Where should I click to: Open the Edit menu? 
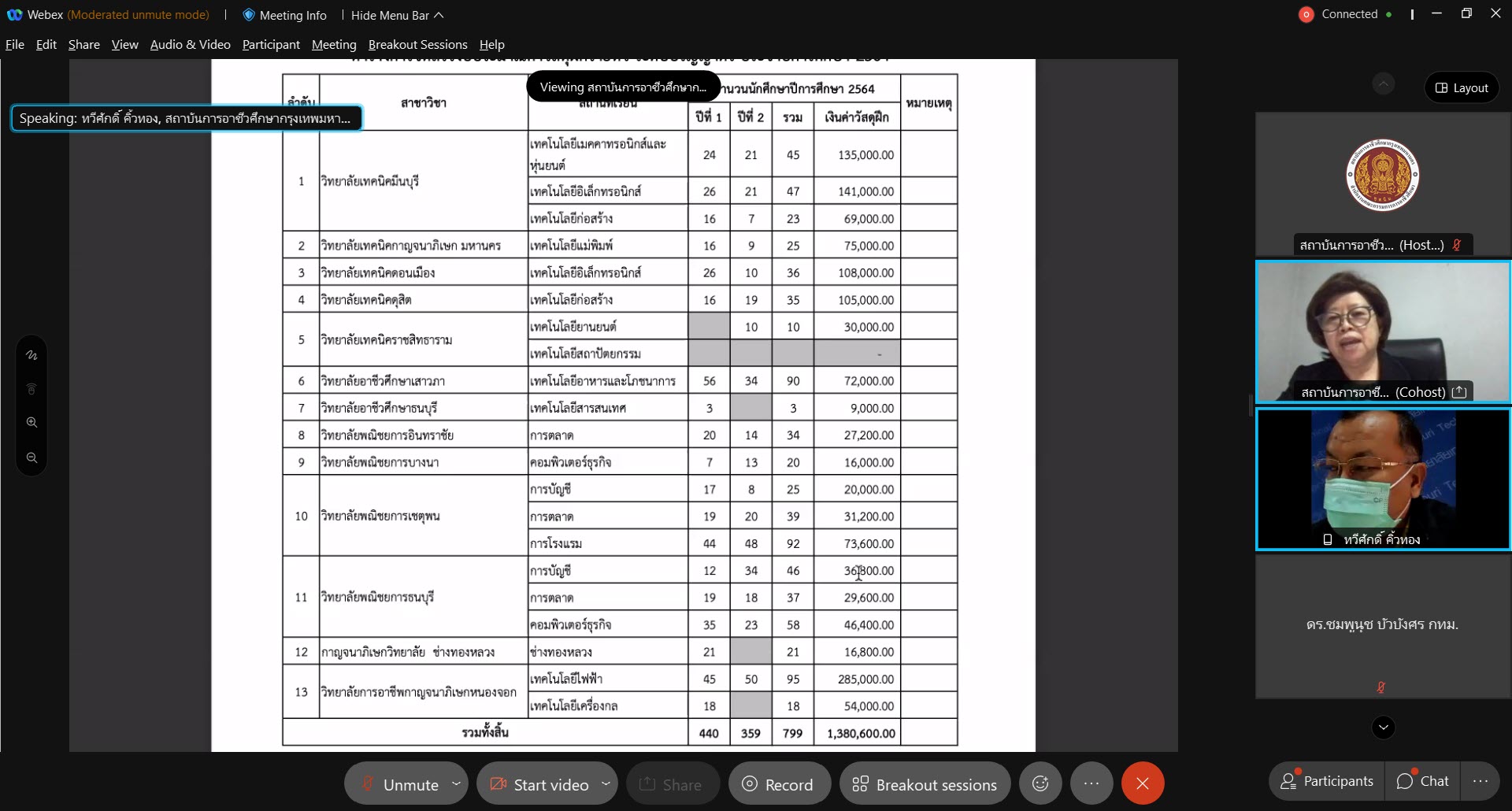click(x=46, y=44)
